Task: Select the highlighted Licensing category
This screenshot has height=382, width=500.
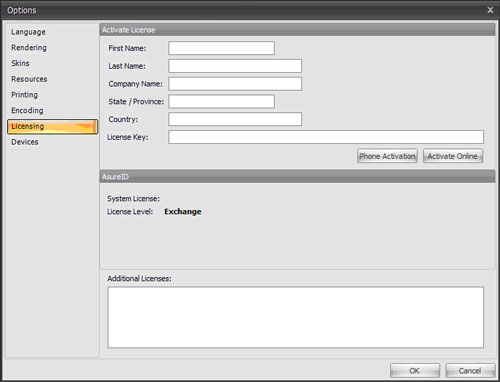Action: [x=52, y=127]
